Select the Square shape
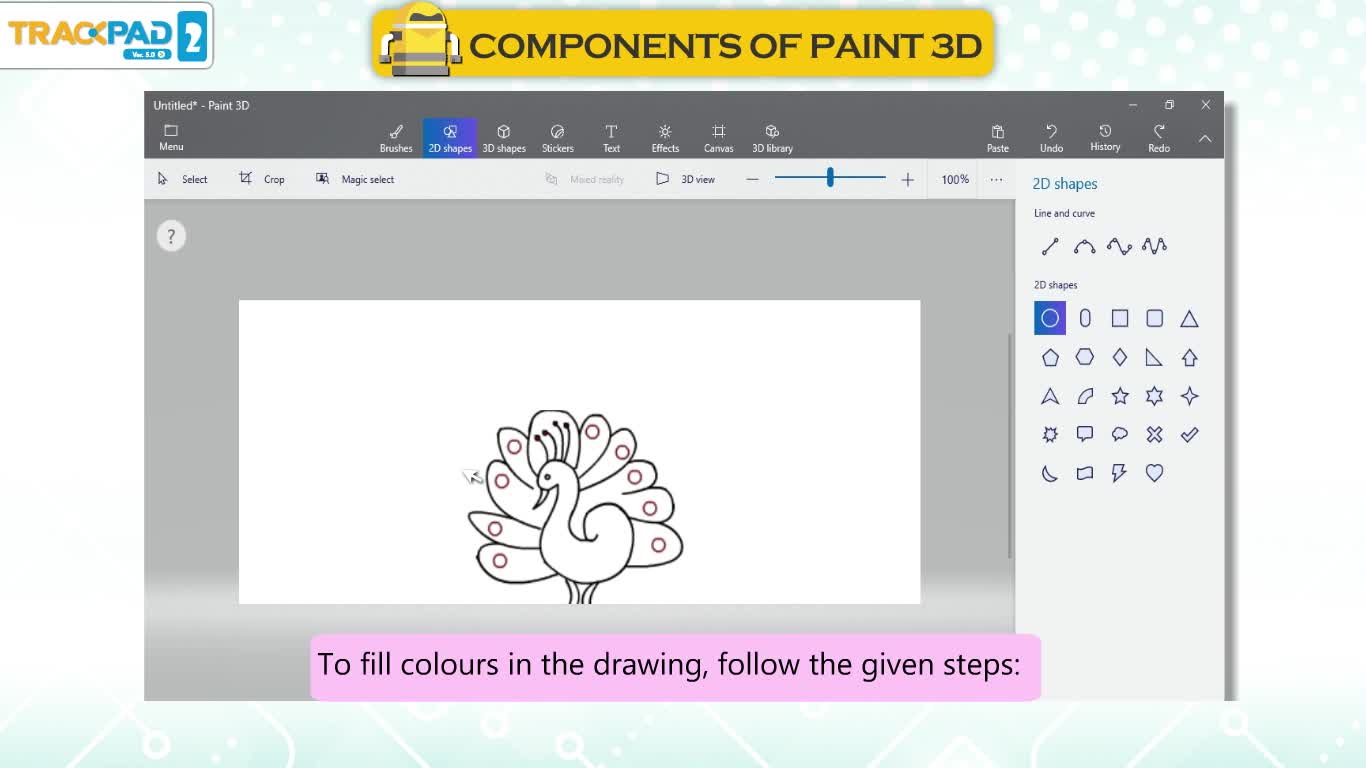Image resolution: width=1366 pixels, height=768 pixels. coord(1120,318)
